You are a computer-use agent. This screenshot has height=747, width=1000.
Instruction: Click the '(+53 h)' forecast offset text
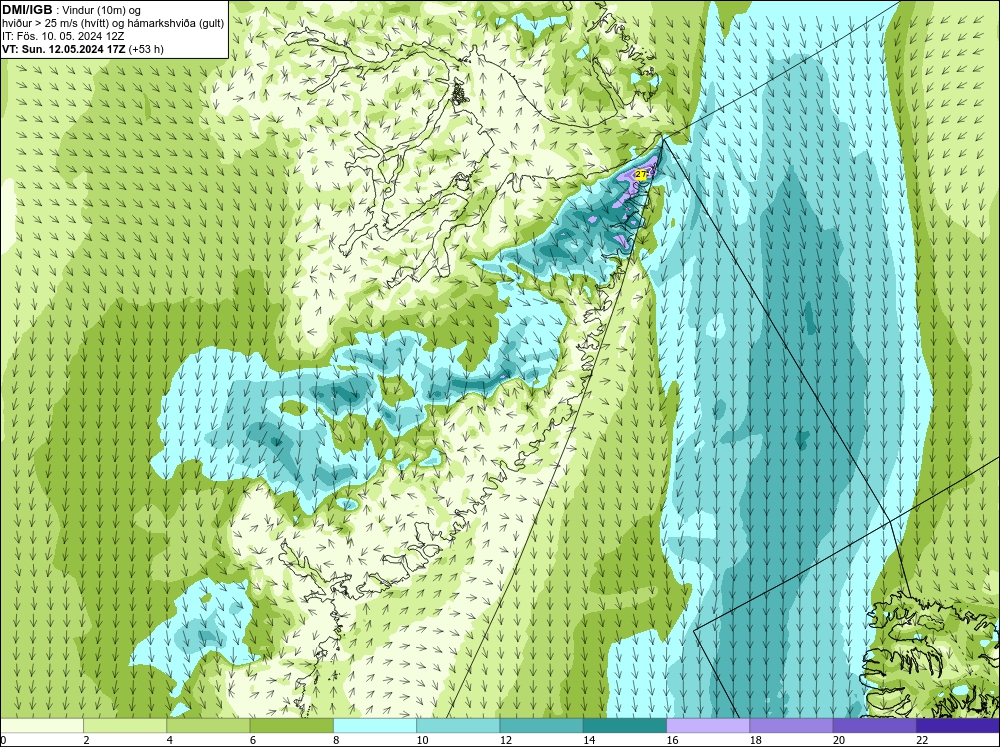pos(146,49)
